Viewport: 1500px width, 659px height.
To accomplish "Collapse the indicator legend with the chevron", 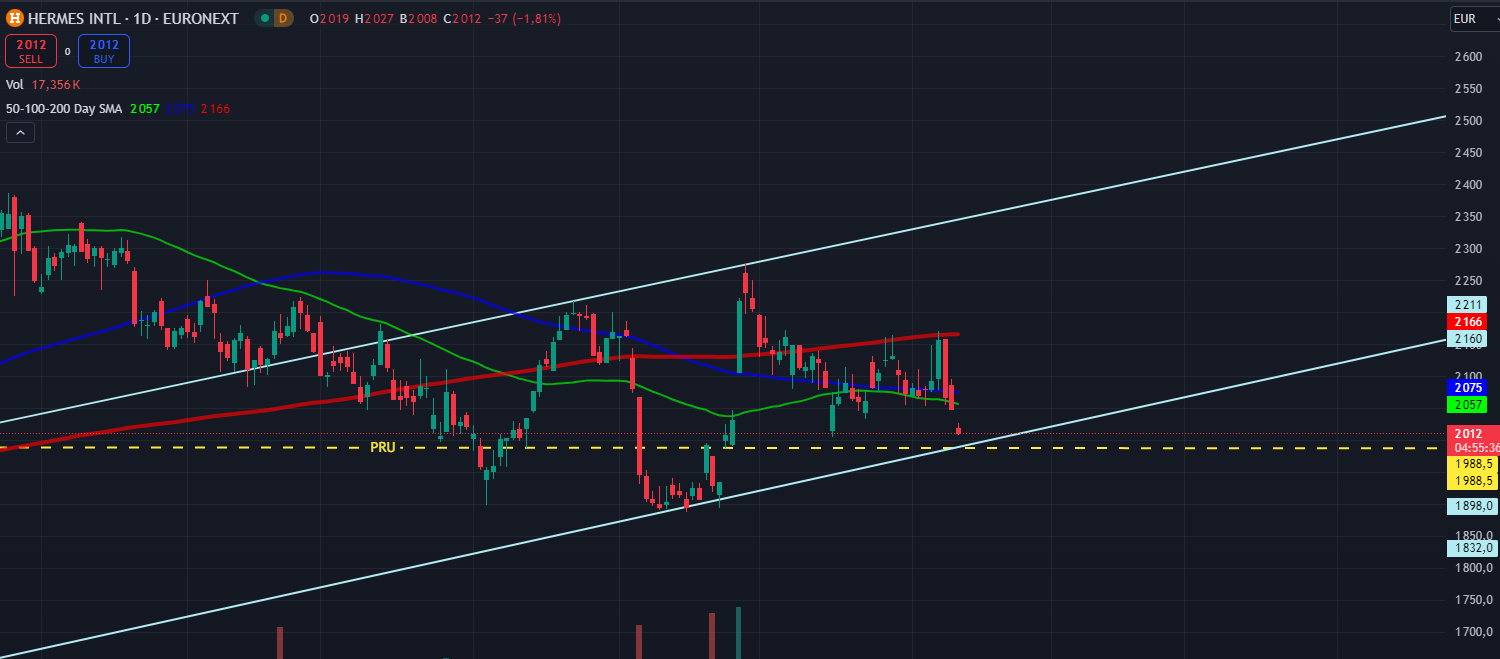I will (x=20, y=132).
